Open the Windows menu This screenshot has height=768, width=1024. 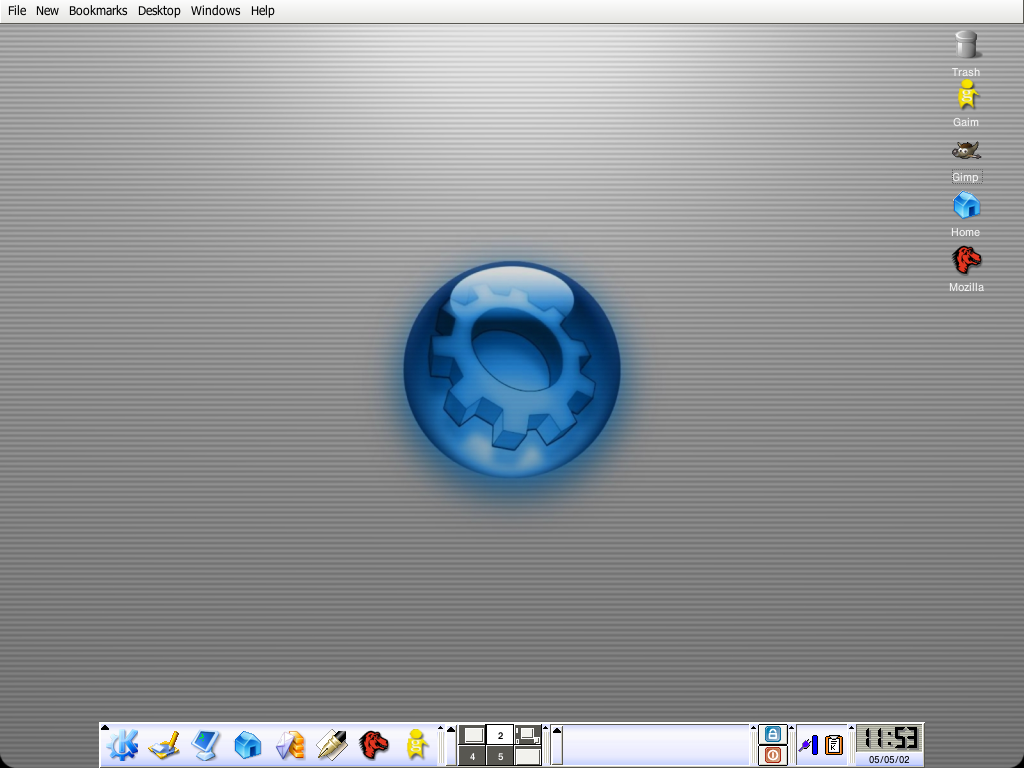[216, 10]
